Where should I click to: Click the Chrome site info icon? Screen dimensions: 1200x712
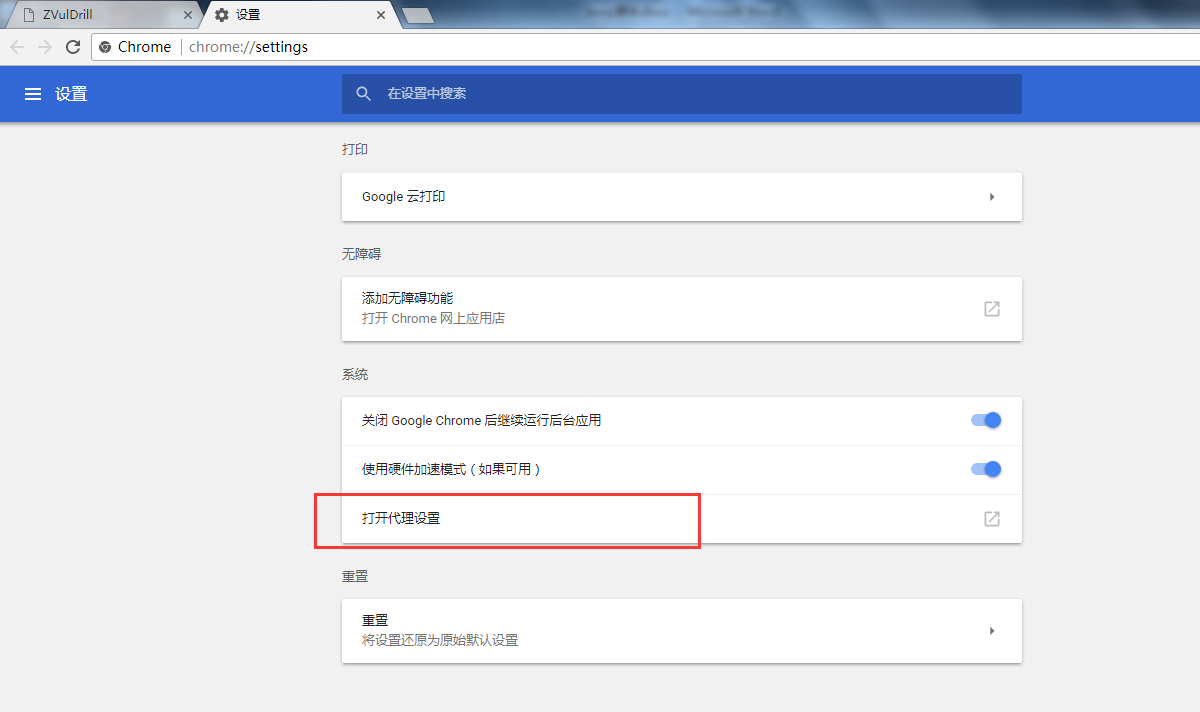[105, 47]
